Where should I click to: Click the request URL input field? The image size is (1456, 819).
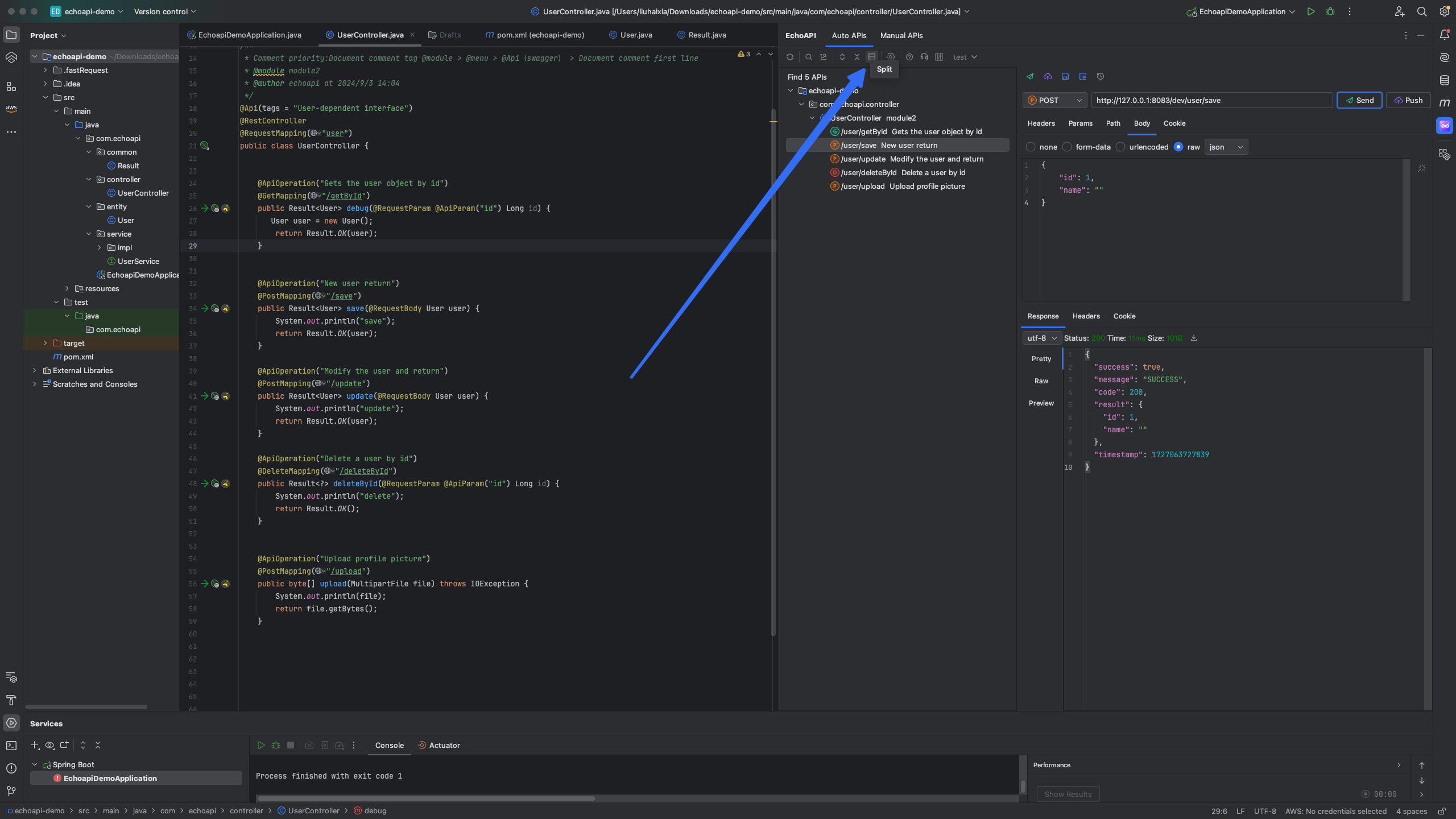[x=1211, y=100]
